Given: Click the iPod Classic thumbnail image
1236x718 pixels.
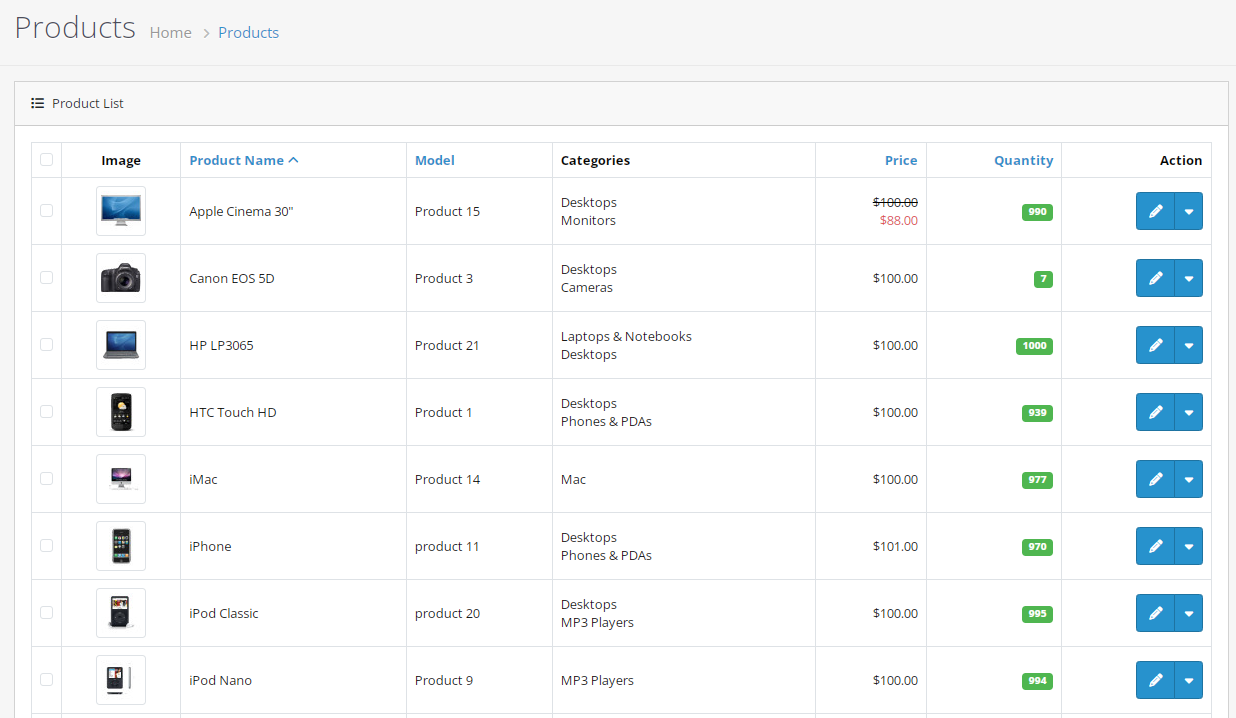Looking at the screenshot, I should (x=121, y=613).
